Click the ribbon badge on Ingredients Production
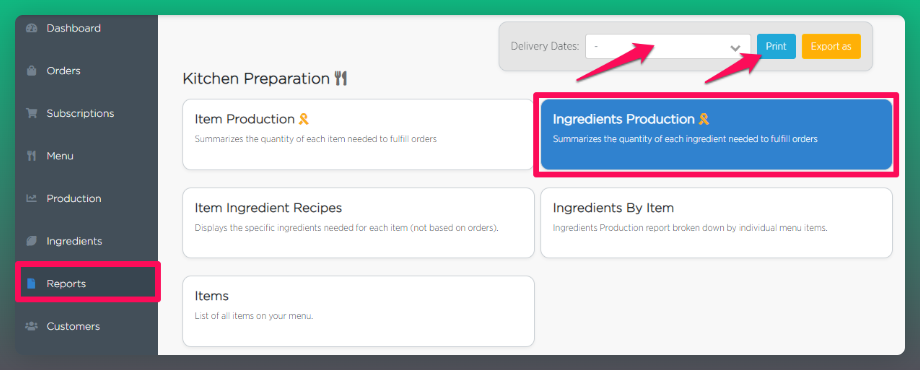The image size is (920, 370). click(x=703, y=119)
